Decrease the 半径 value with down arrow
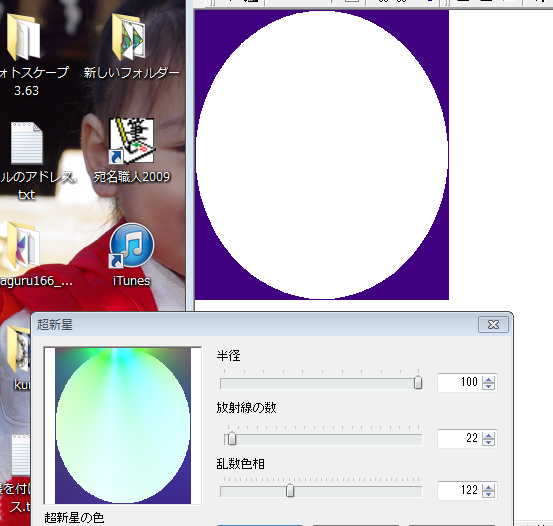Image resolution: width=553 pixels, height=526 pixels. 488,386
